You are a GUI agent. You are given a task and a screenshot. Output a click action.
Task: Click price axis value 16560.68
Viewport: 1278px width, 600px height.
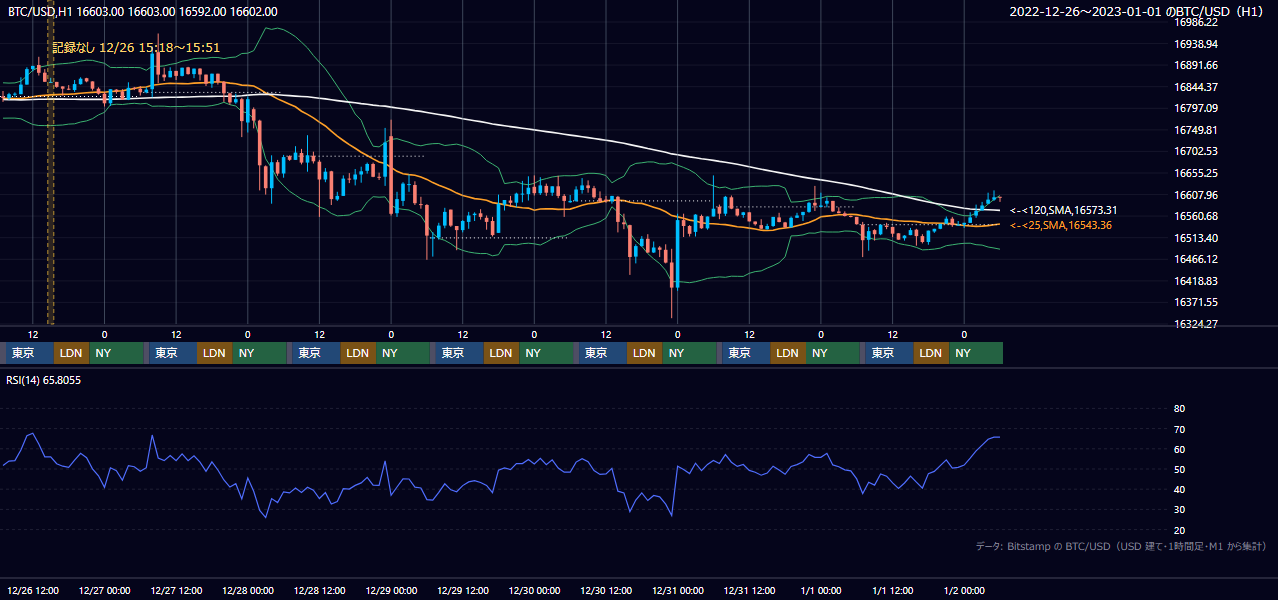point(1195,216)
